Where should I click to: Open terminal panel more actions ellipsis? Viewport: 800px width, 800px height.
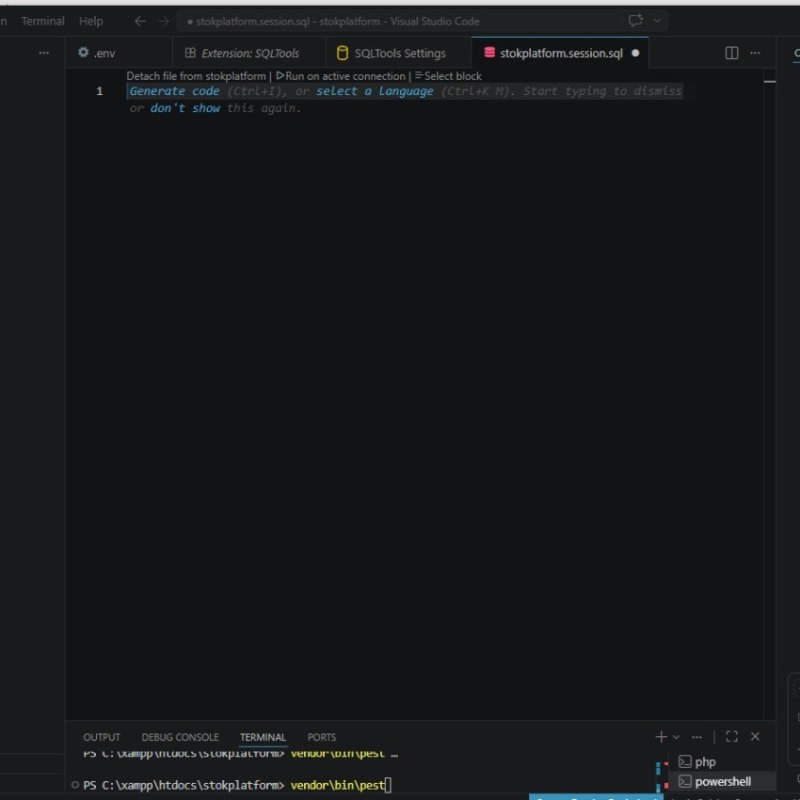(697, 737)
